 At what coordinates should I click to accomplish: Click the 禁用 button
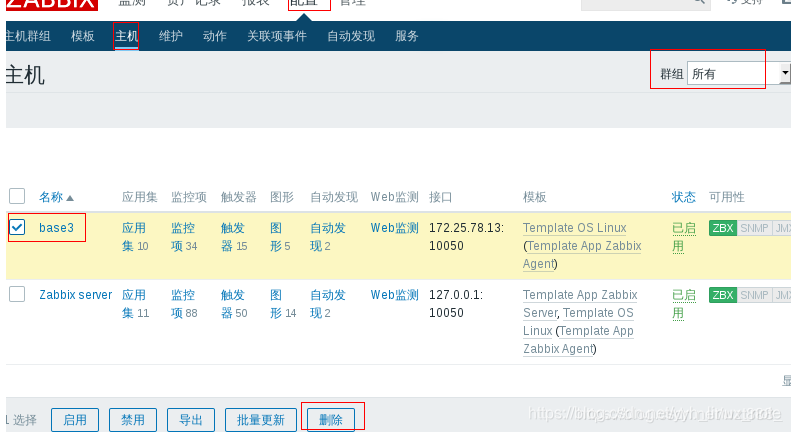[x=133, y=420]
